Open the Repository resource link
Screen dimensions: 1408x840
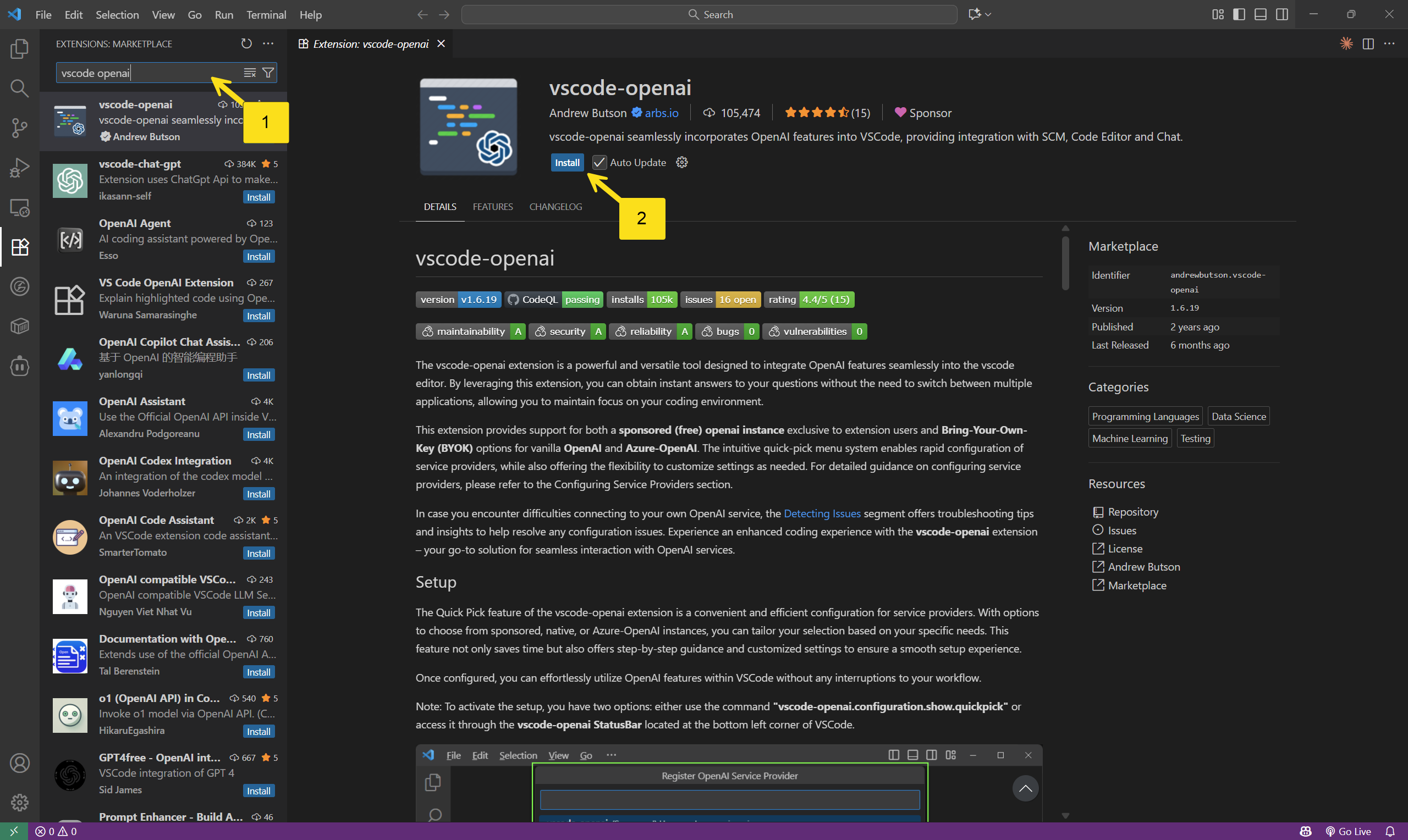[x=1125, y=512]
